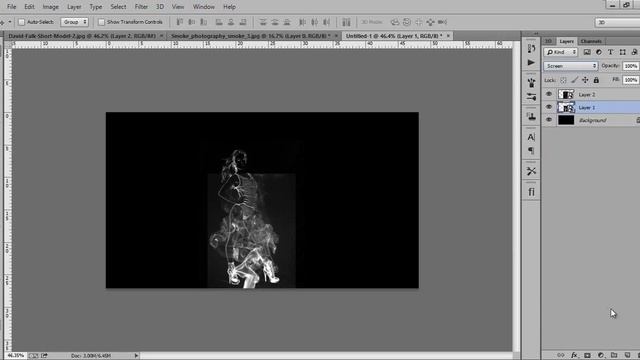Open the Group auto-select dropdown

[x=74, y=22]
